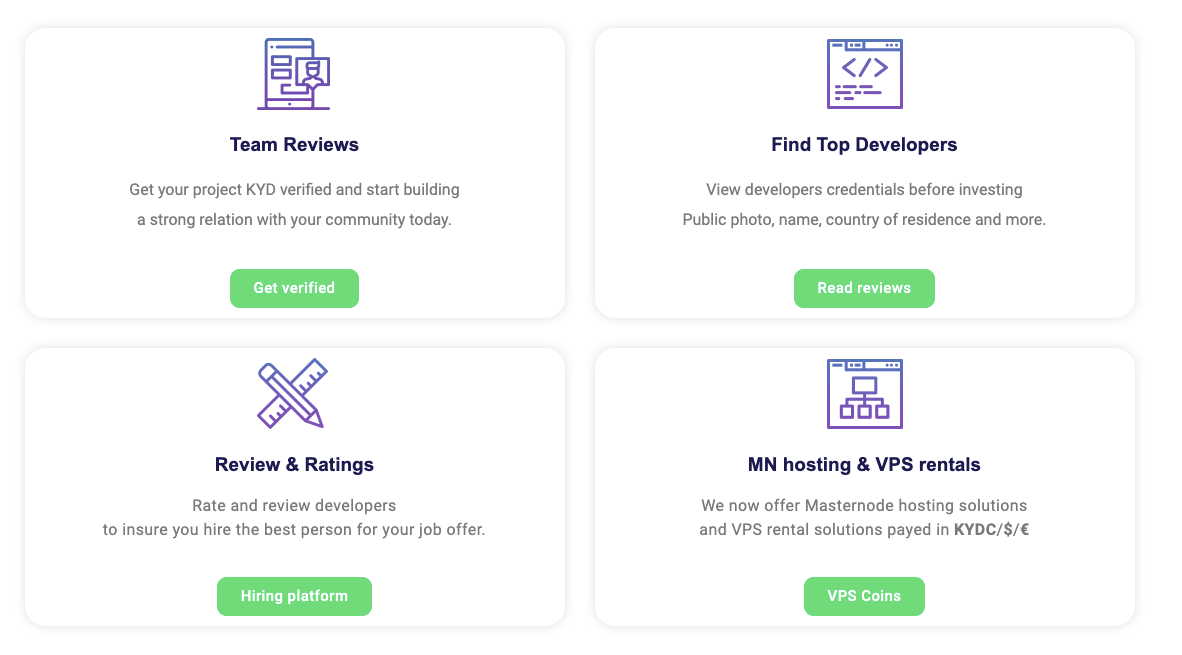Select the VPS Coins button
Screen dimensions: 1182x655
pos(864,596)
